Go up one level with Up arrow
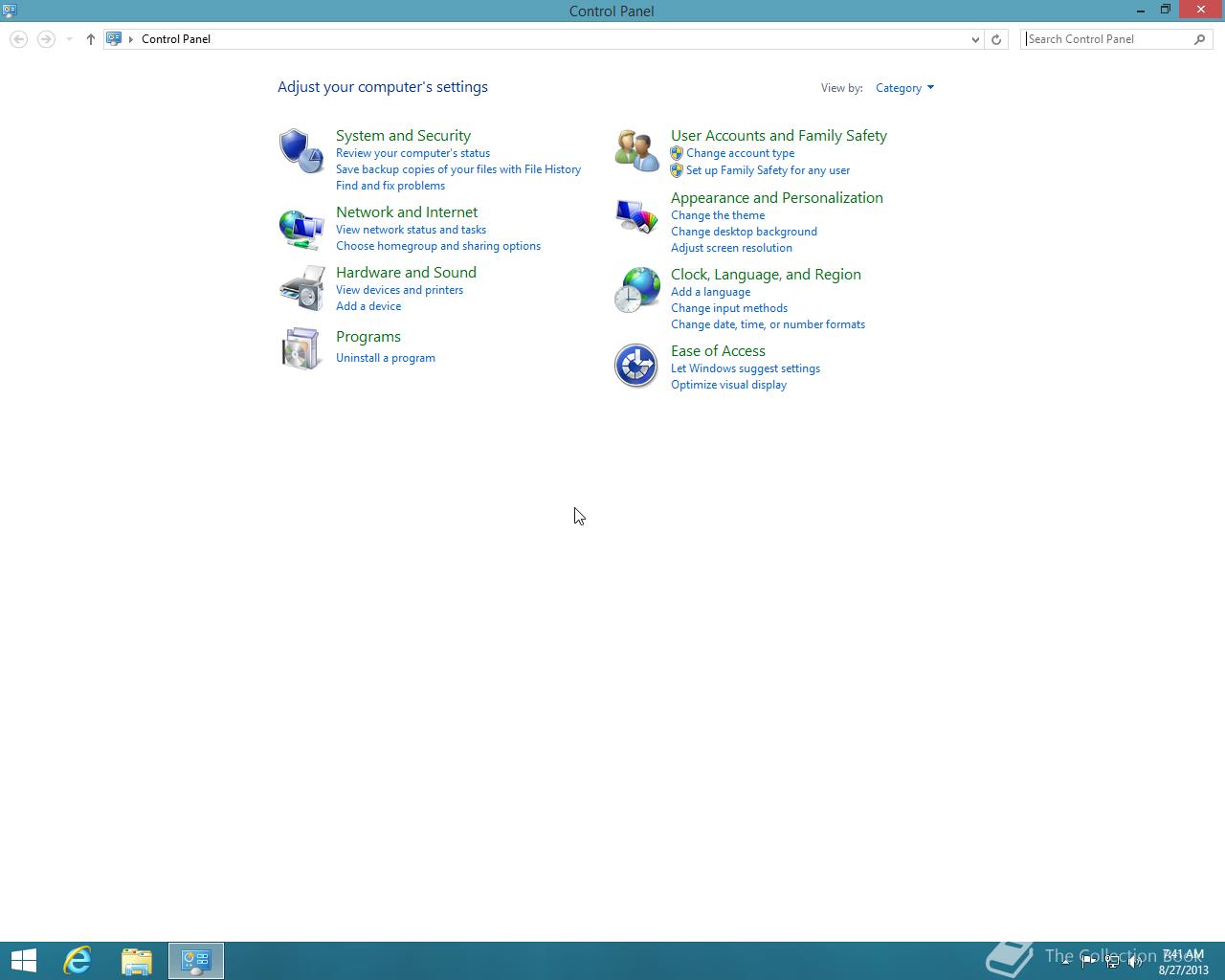Viewport: 1225px width, 980px height. (91, 39)
